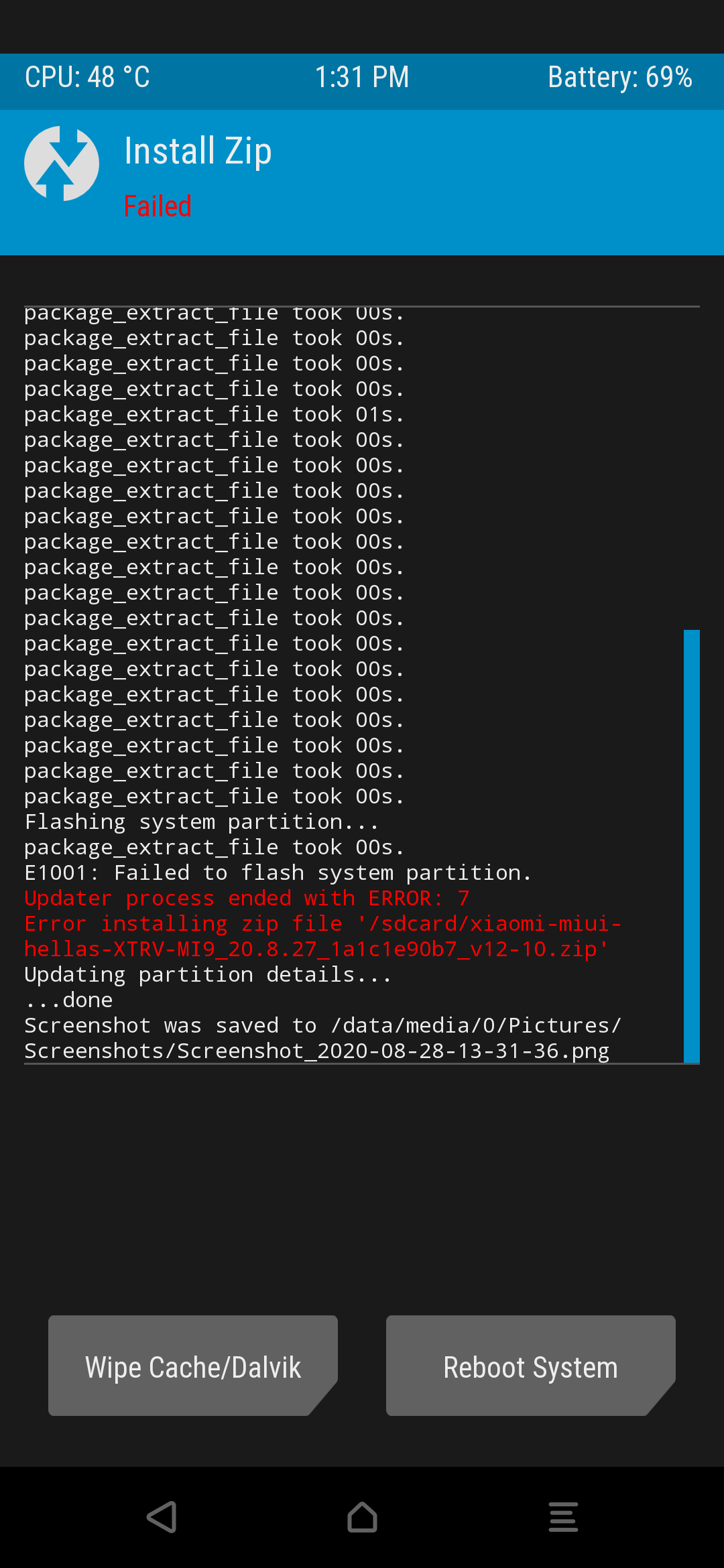This screenshot has height=1568, width=724.
Task: Click the Install Zip title
Action: [x=198, y=151]
